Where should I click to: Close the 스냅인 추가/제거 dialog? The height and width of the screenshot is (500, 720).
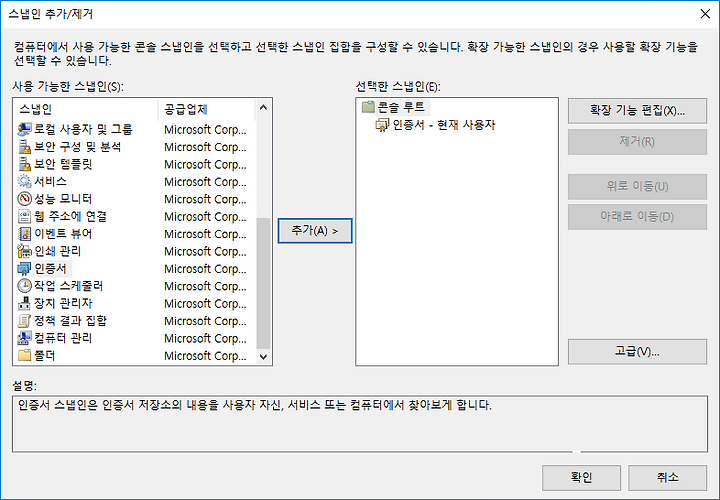pos(705,14)
